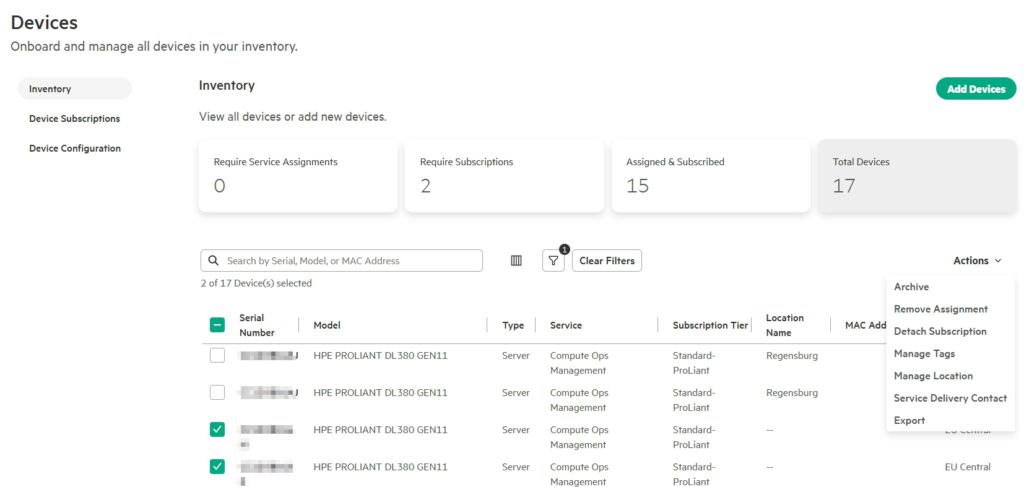
Task: Collapse the Actions dropdown menu
Action: point(976,261)
